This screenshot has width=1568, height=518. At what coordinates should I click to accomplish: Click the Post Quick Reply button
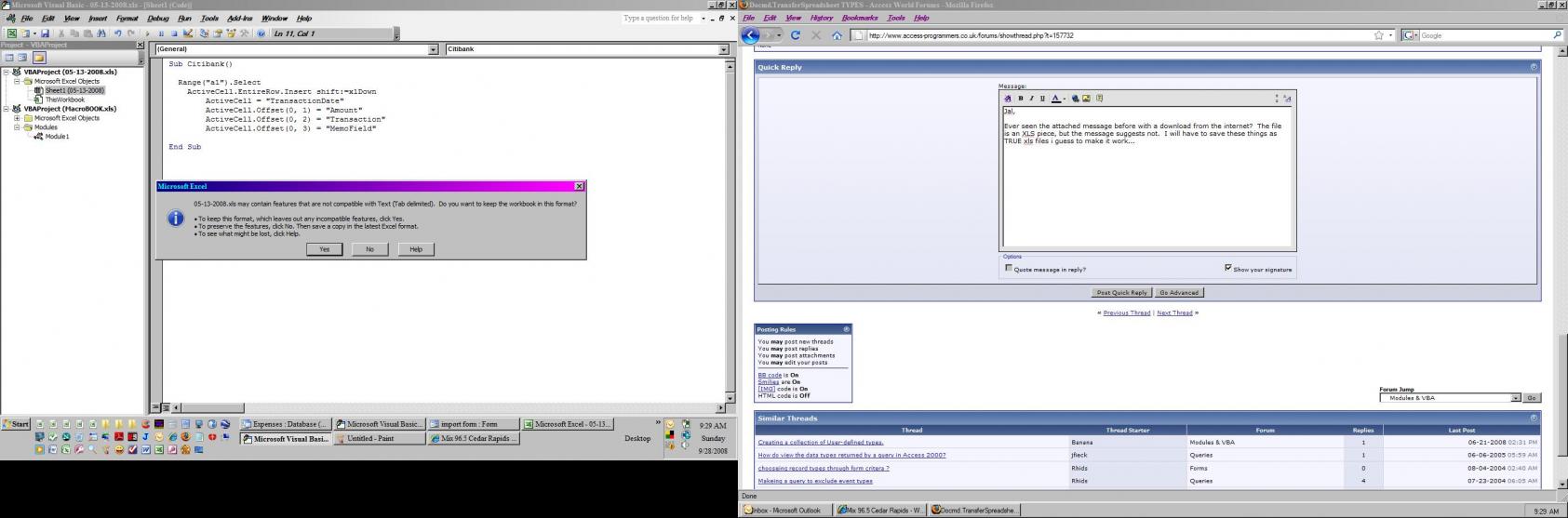pyautogui.click(x=1121, y=292)
